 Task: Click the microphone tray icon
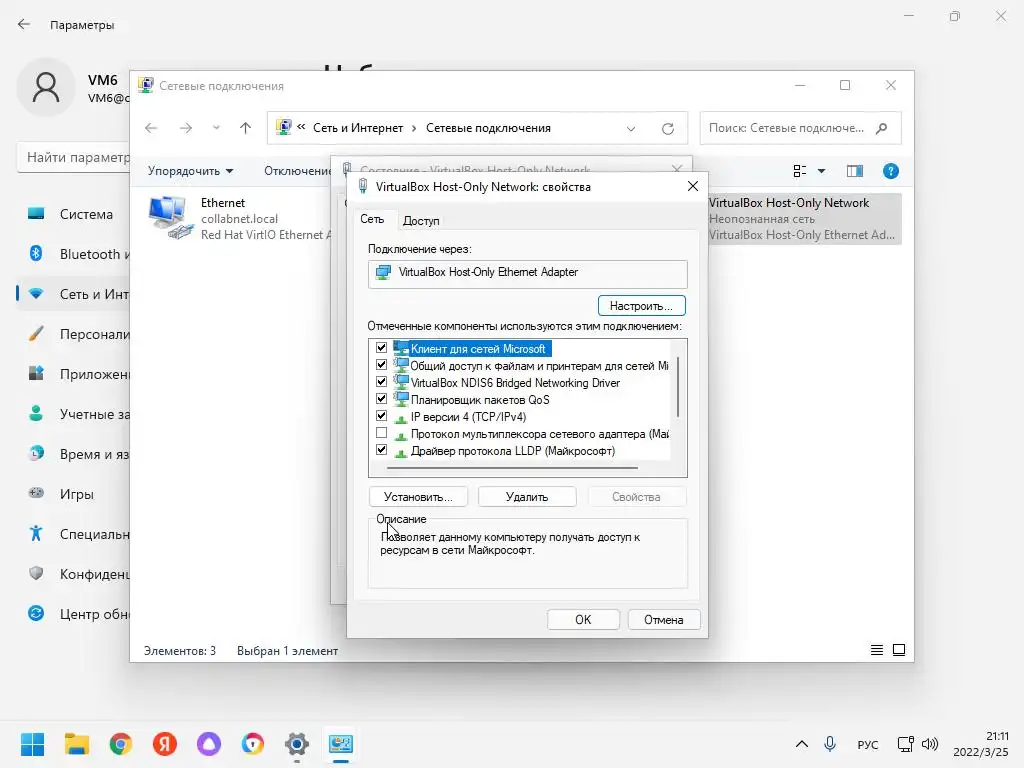tap(829, 744)
